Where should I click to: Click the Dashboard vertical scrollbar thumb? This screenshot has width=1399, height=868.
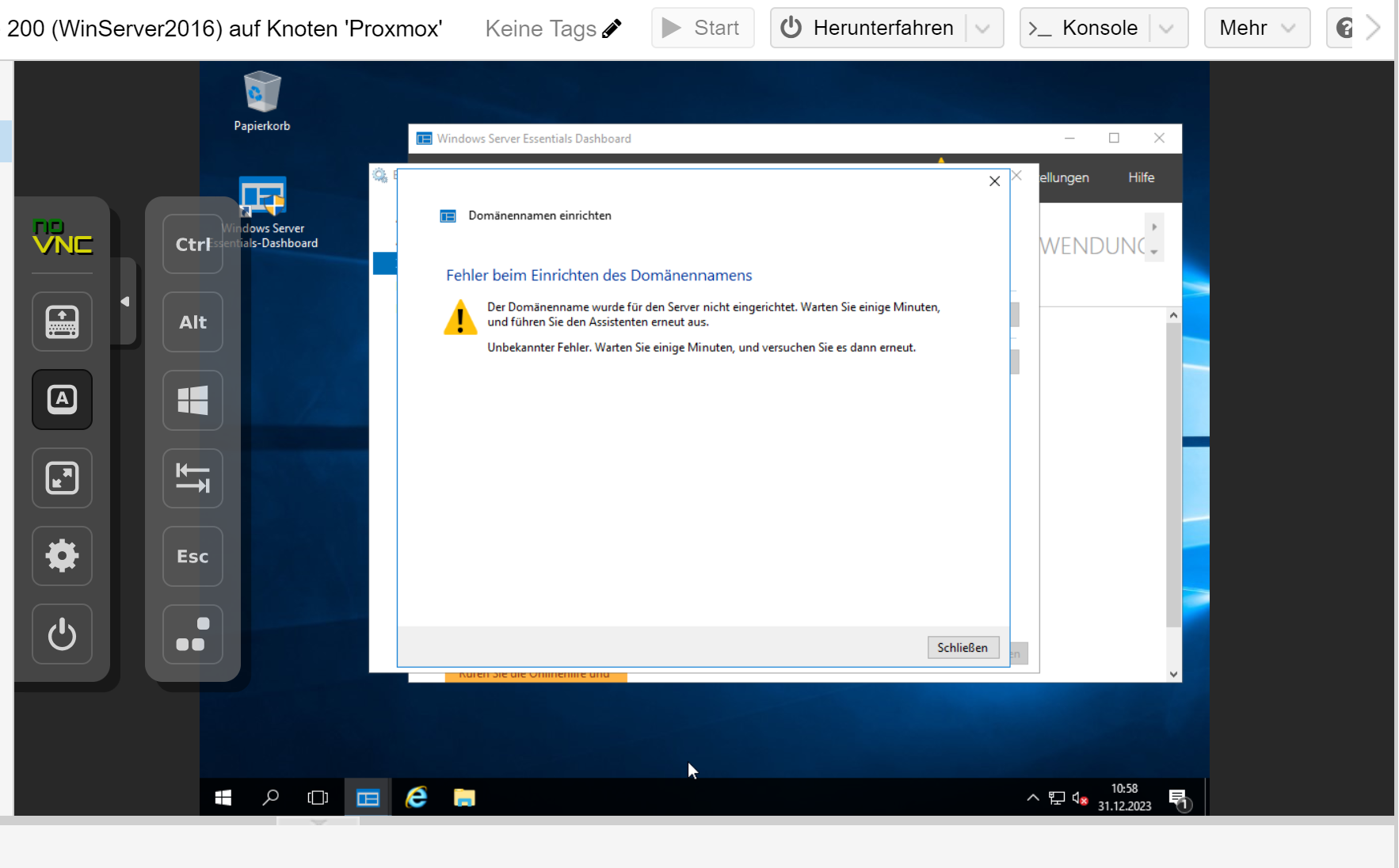[1173, 475]
